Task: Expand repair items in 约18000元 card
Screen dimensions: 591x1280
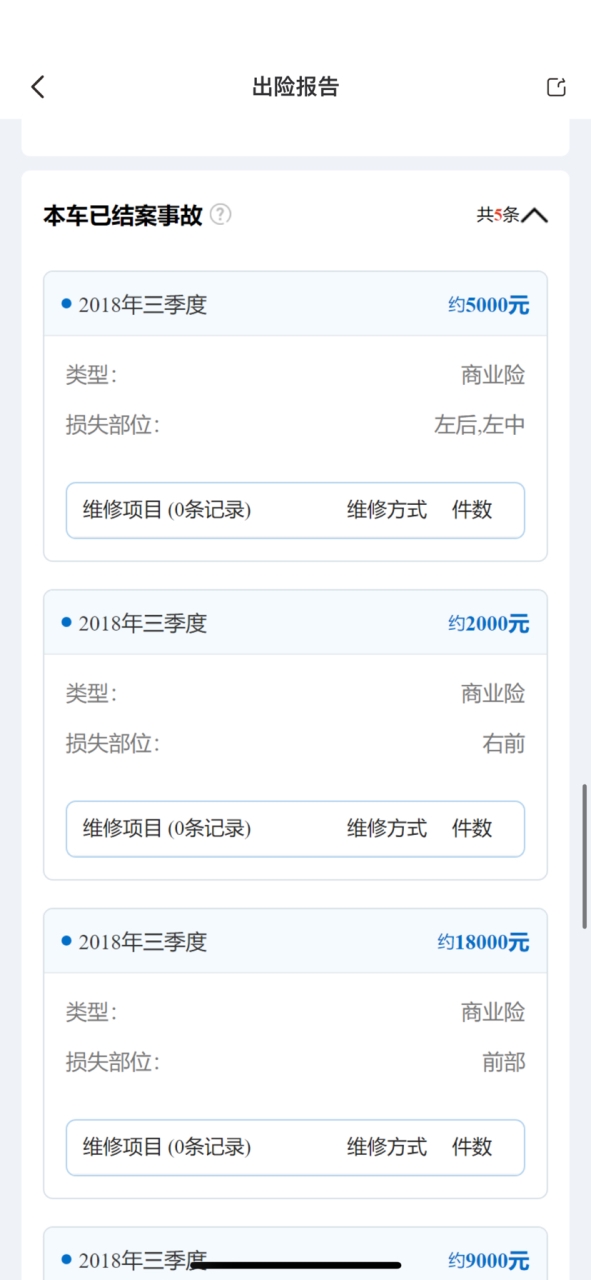Action: coord(295,1147)
